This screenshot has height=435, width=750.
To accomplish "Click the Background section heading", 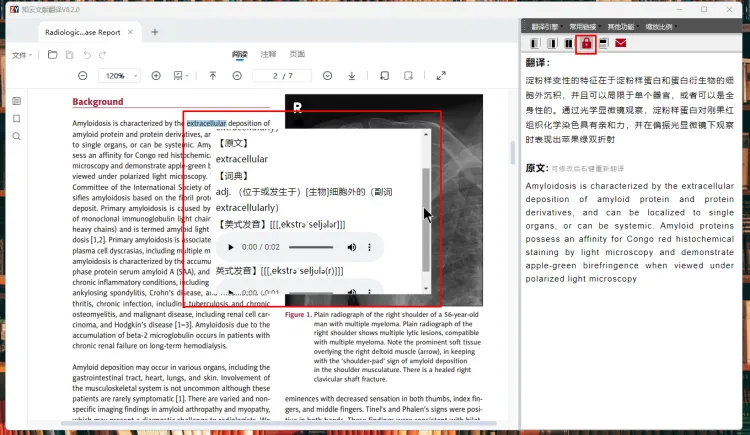I will [x=98, y=101].
